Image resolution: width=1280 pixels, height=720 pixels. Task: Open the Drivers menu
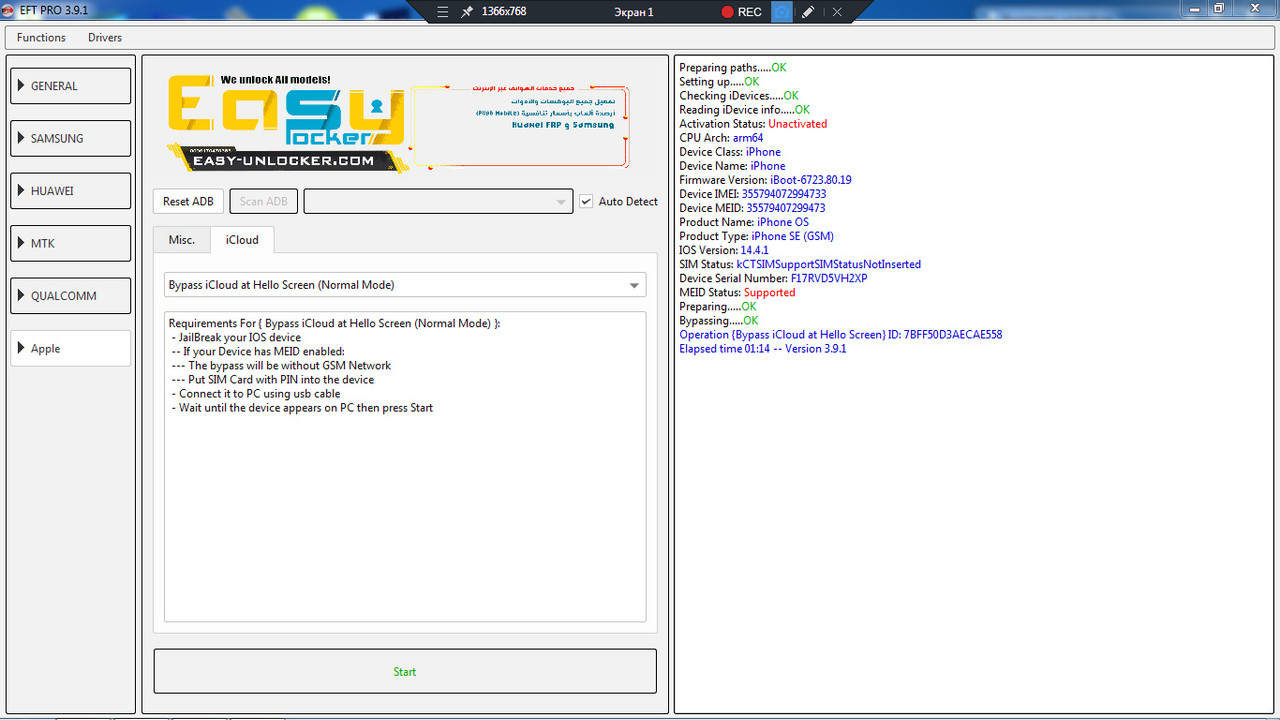(105, 37)
